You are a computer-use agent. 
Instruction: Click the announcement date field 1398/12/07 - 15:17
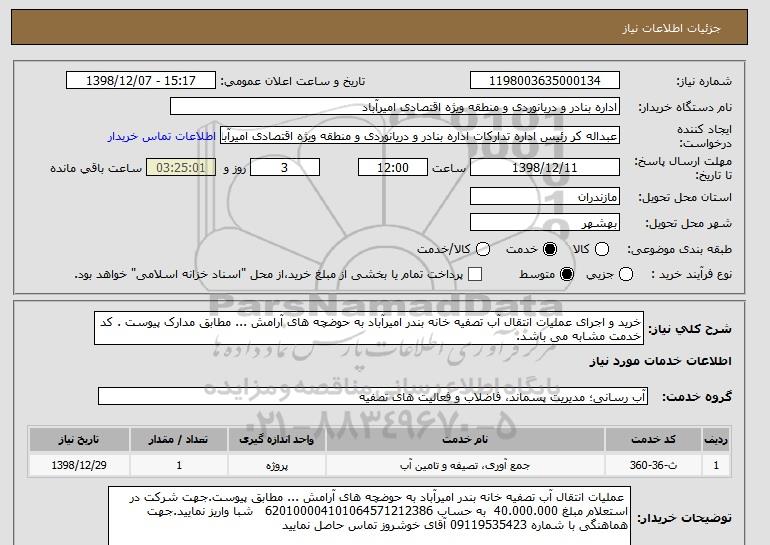click(x=141, y=81)
